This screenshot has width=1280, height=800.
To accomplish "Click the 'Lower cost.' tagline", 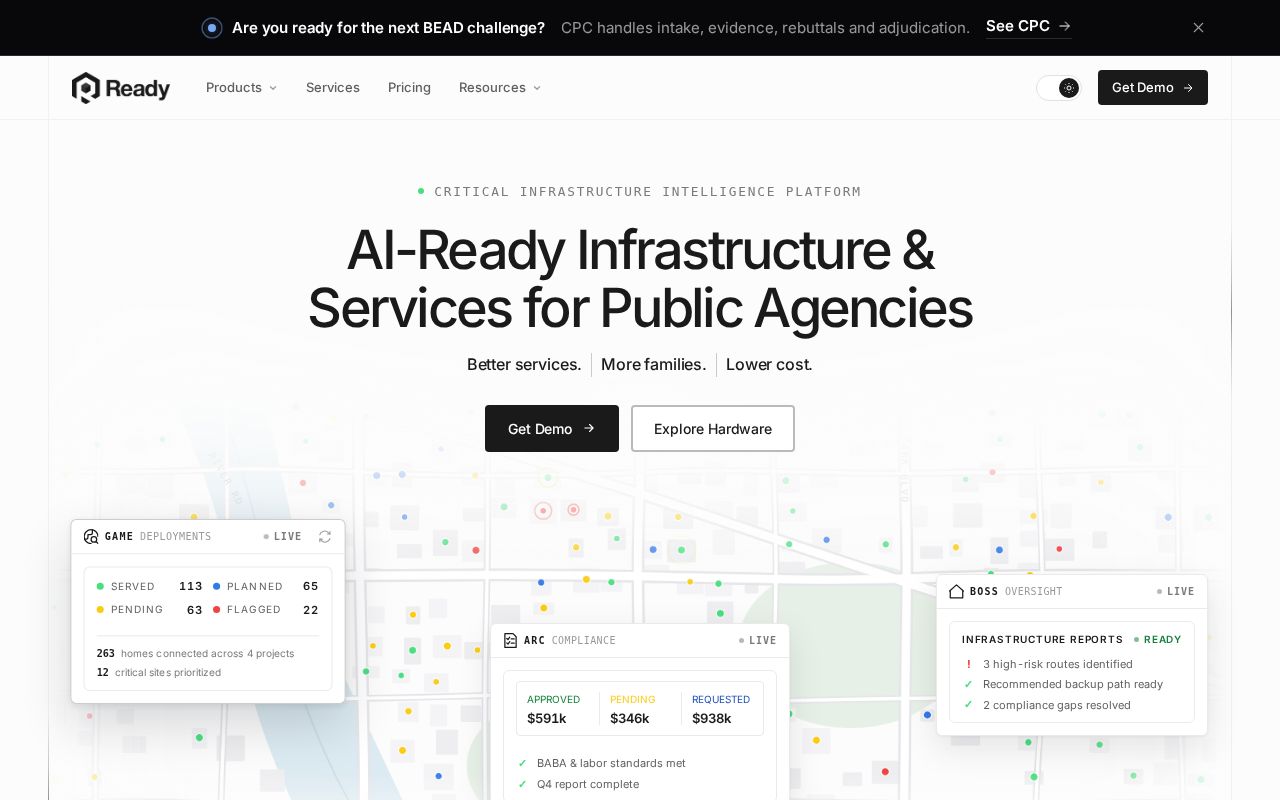I will 769,365.
